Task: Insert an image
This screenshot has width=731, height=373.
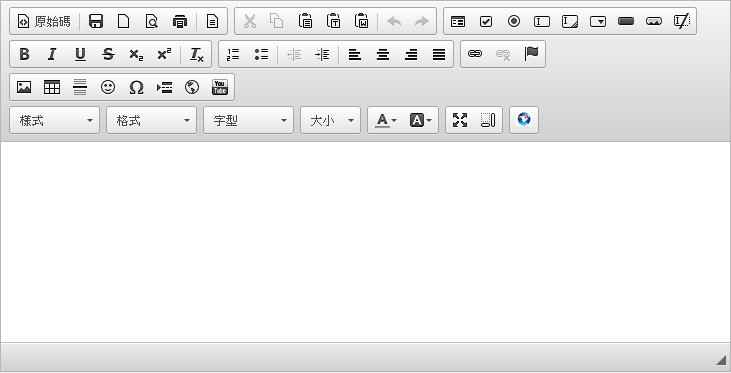Action: 24,87
